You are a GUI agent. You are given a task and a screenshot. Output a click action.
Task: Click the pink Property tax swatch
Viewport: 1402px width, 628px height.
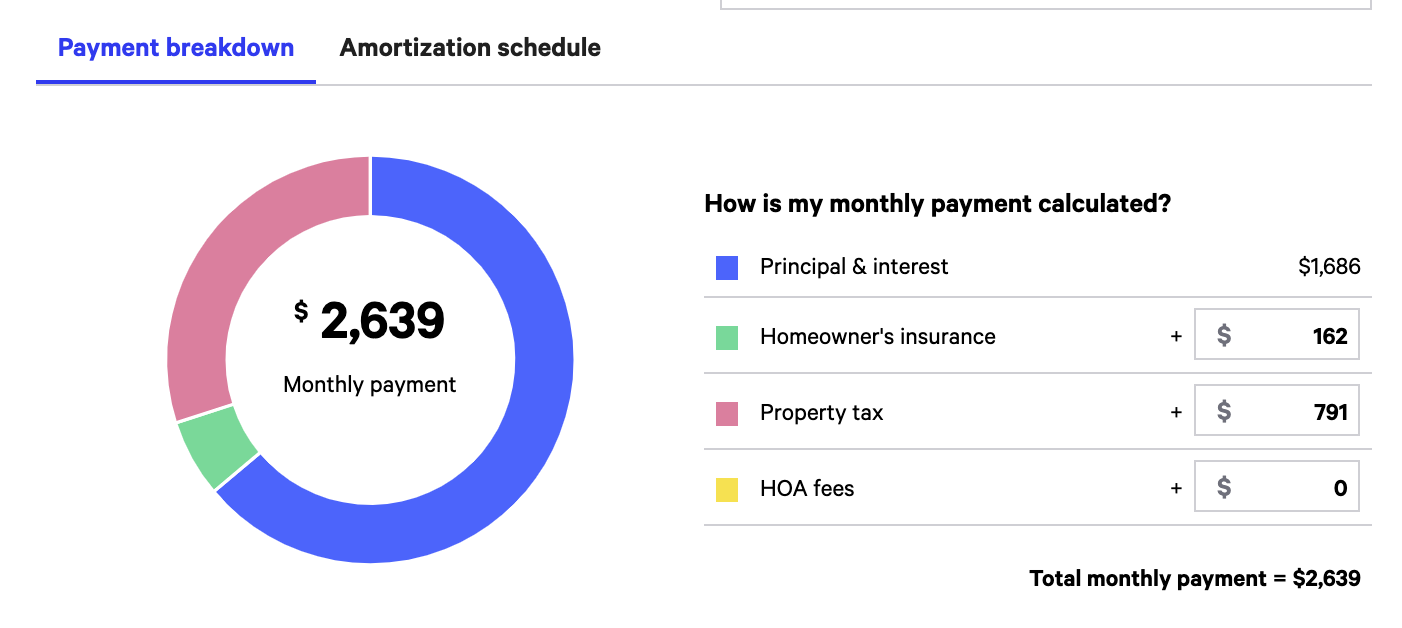(x=727, y=413)
